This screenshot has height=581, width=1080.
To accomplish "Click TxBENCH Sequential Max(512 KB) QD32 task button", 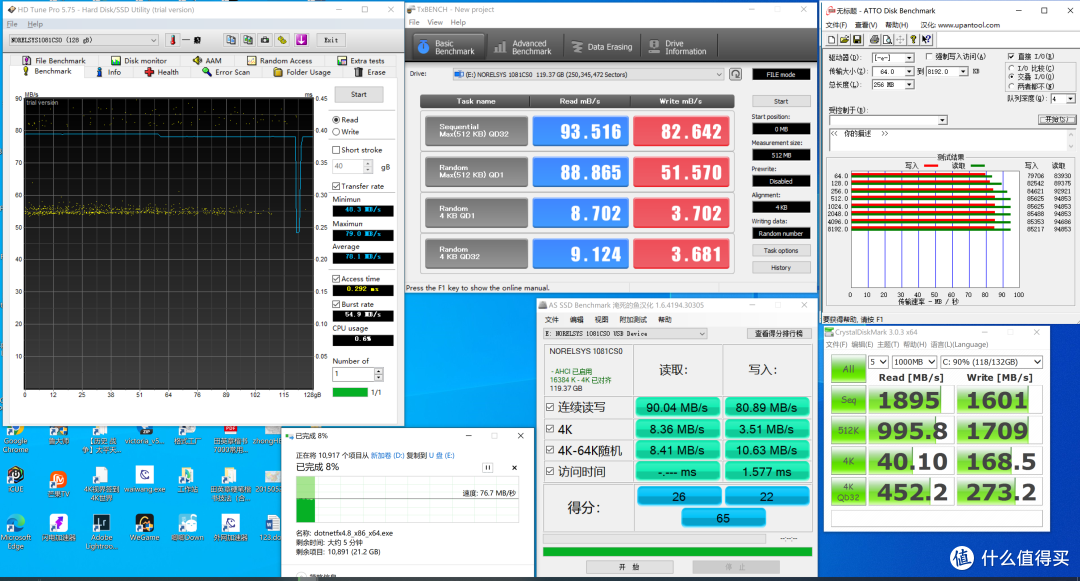I will [476, 131].
